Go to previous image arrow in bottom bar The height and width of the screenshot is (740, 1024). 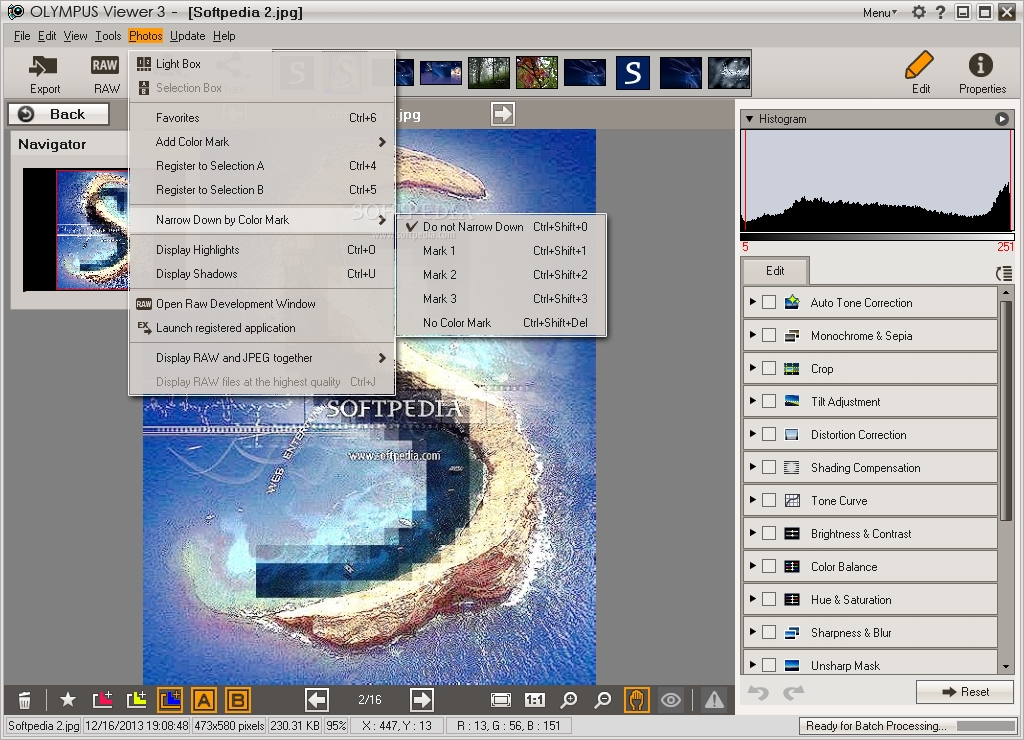[x=317, y=700]
